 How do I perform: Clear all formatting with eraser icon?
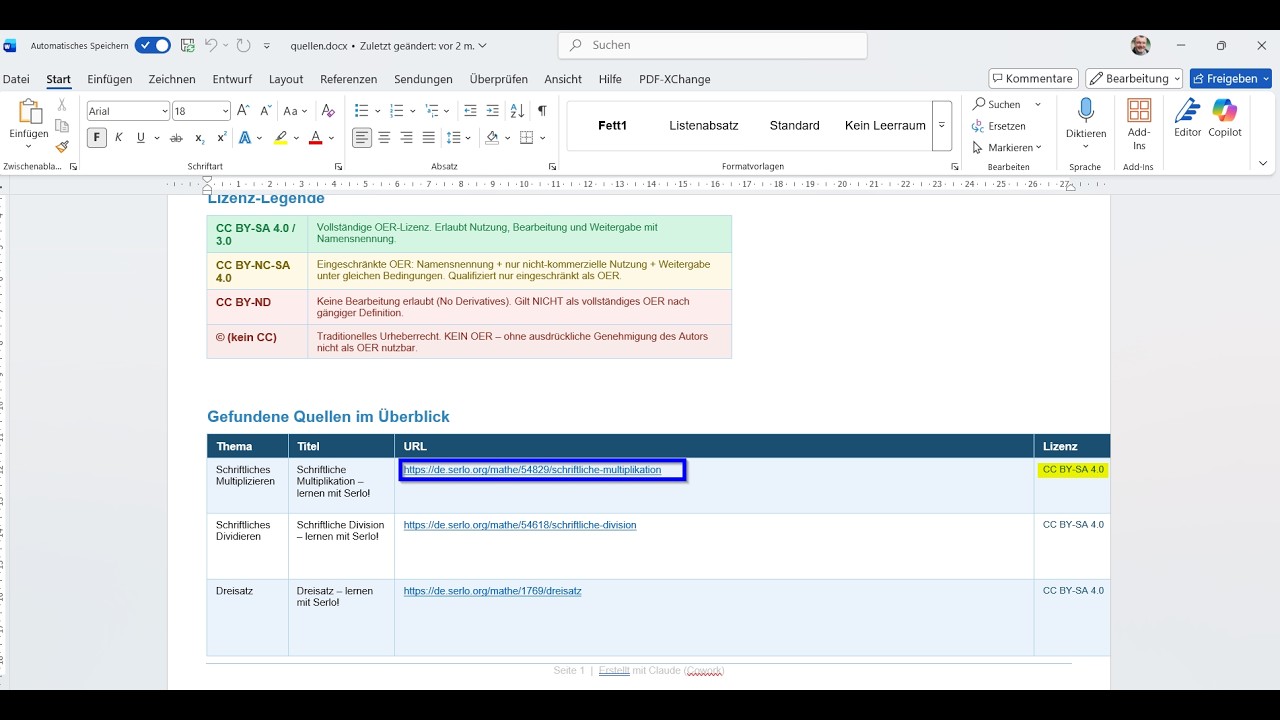click(328, 111)
